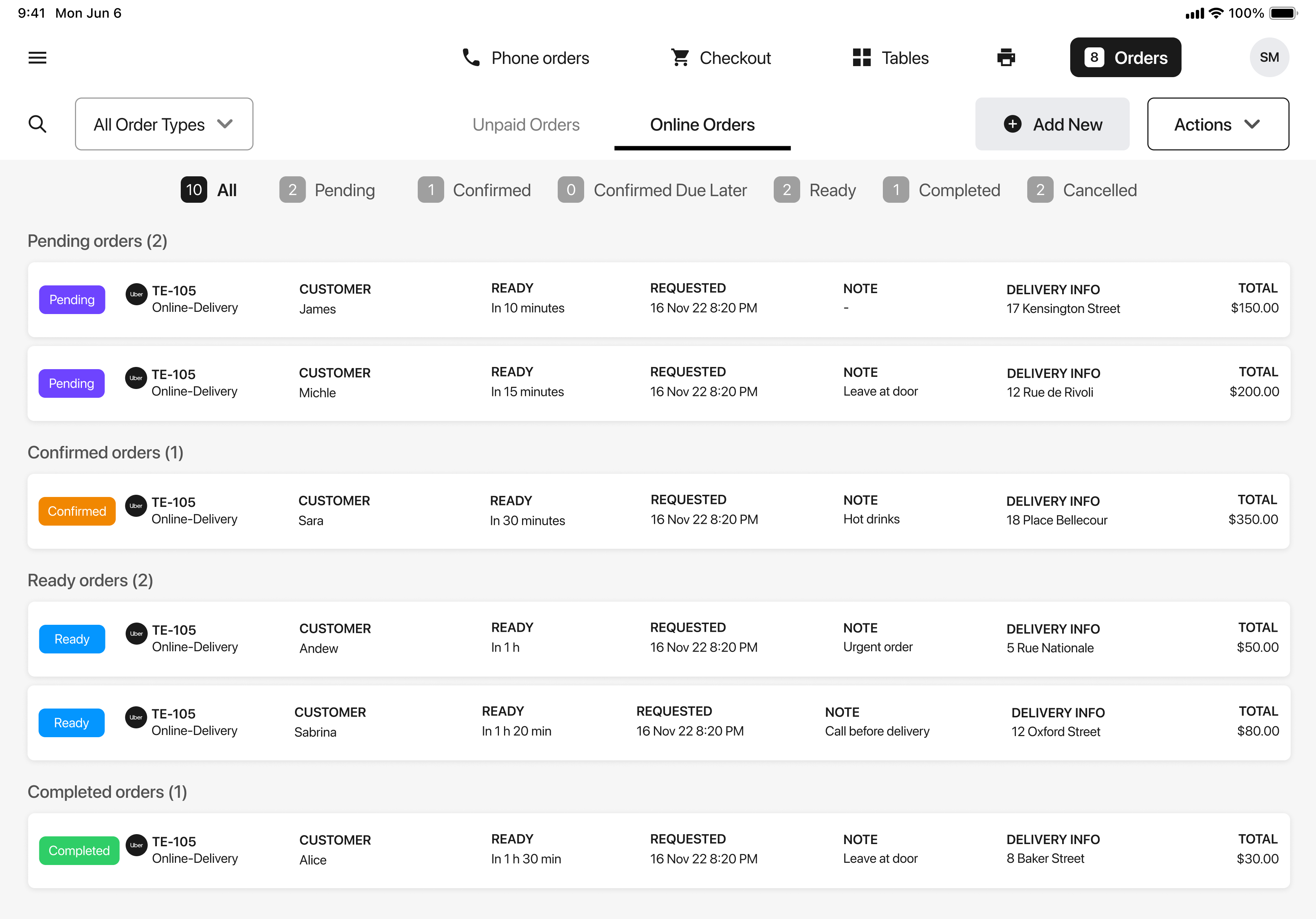Click the $50.00 total
The image size is (1316, 919).
pyautogui.click(x=1258, y=647)
